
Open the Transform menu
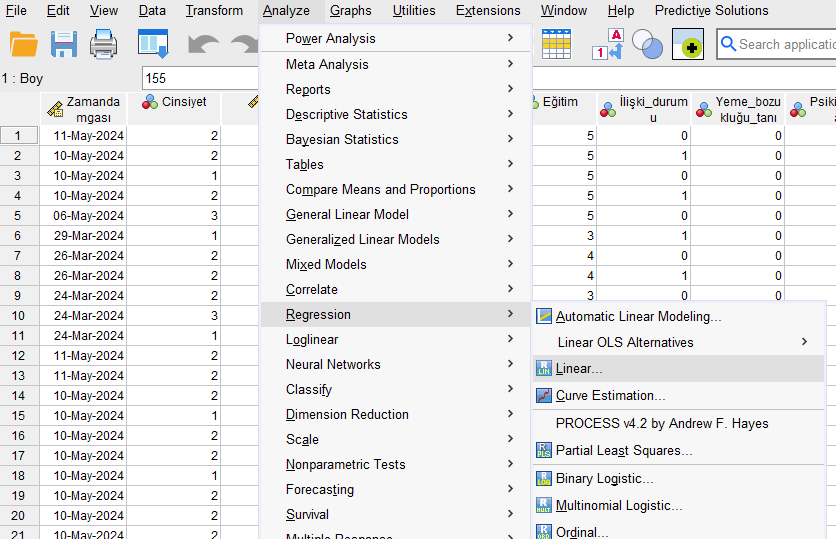[x=214, y=11]
